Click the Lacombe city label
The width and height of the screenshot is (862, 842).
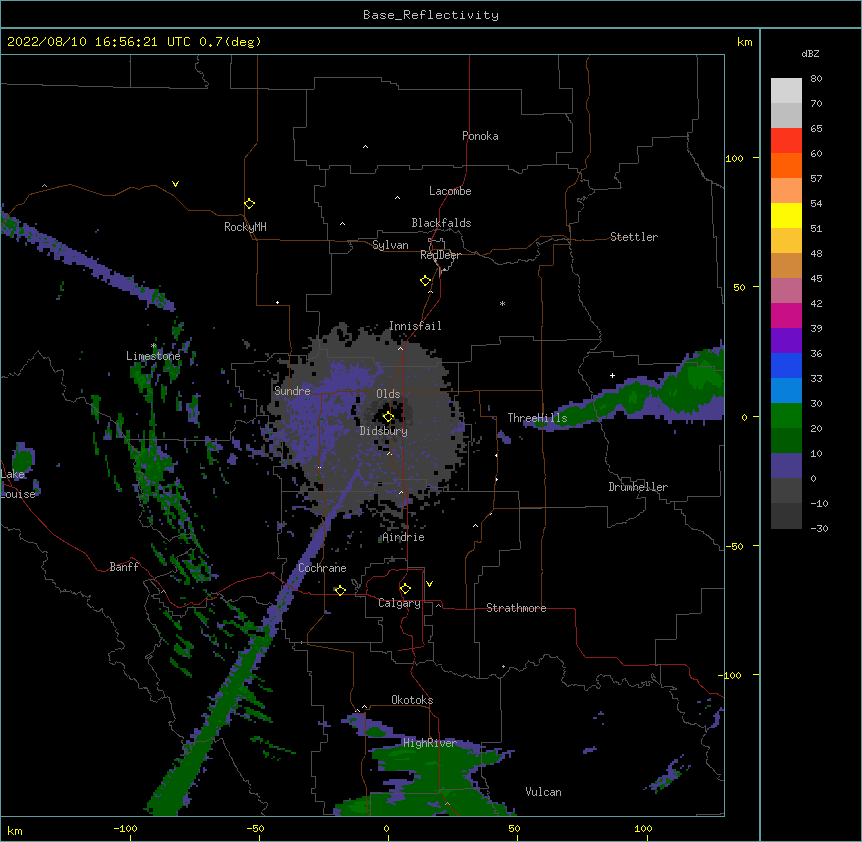(450, 191)
